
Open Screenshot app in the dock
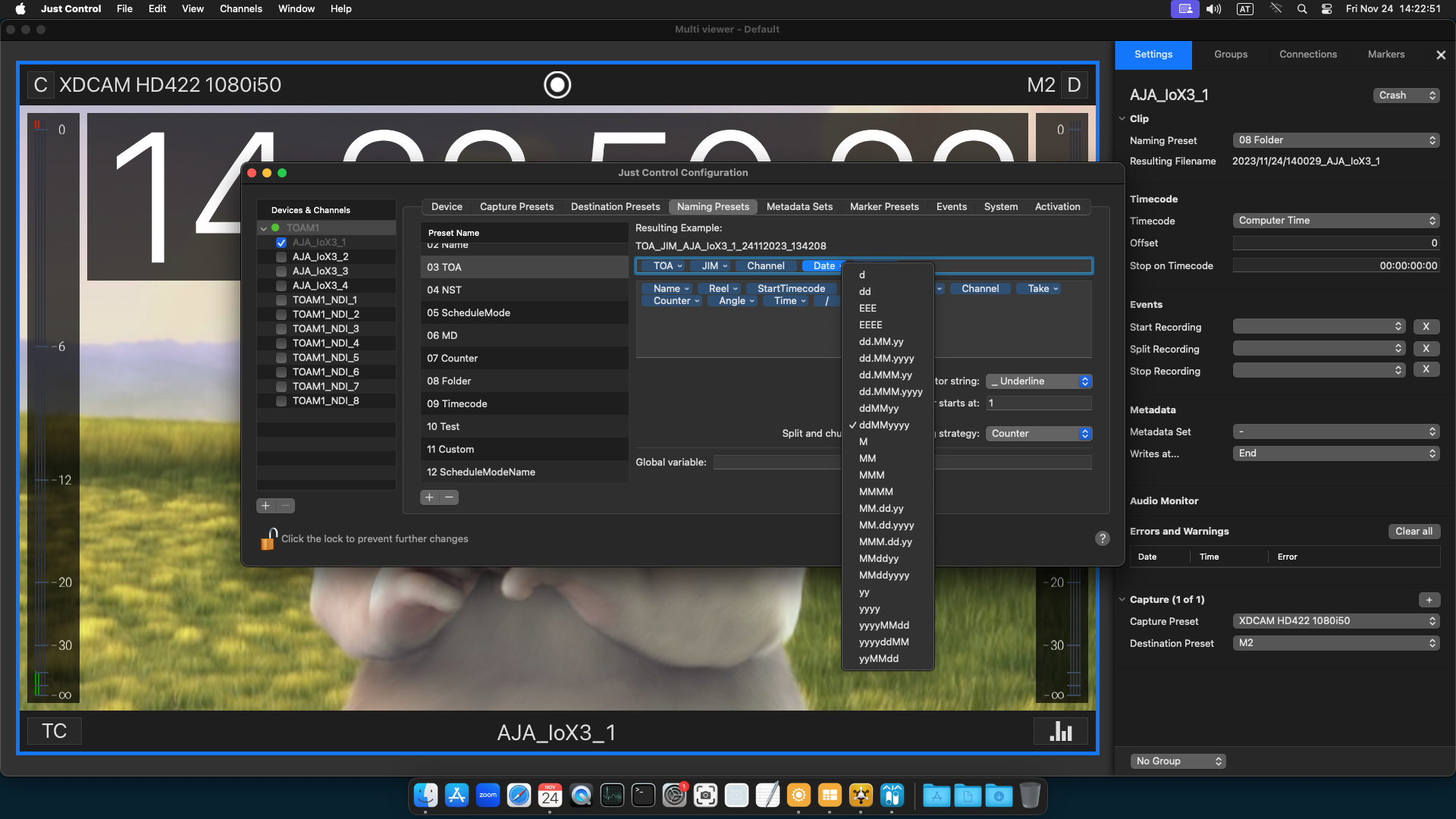(x=705, y=795)
